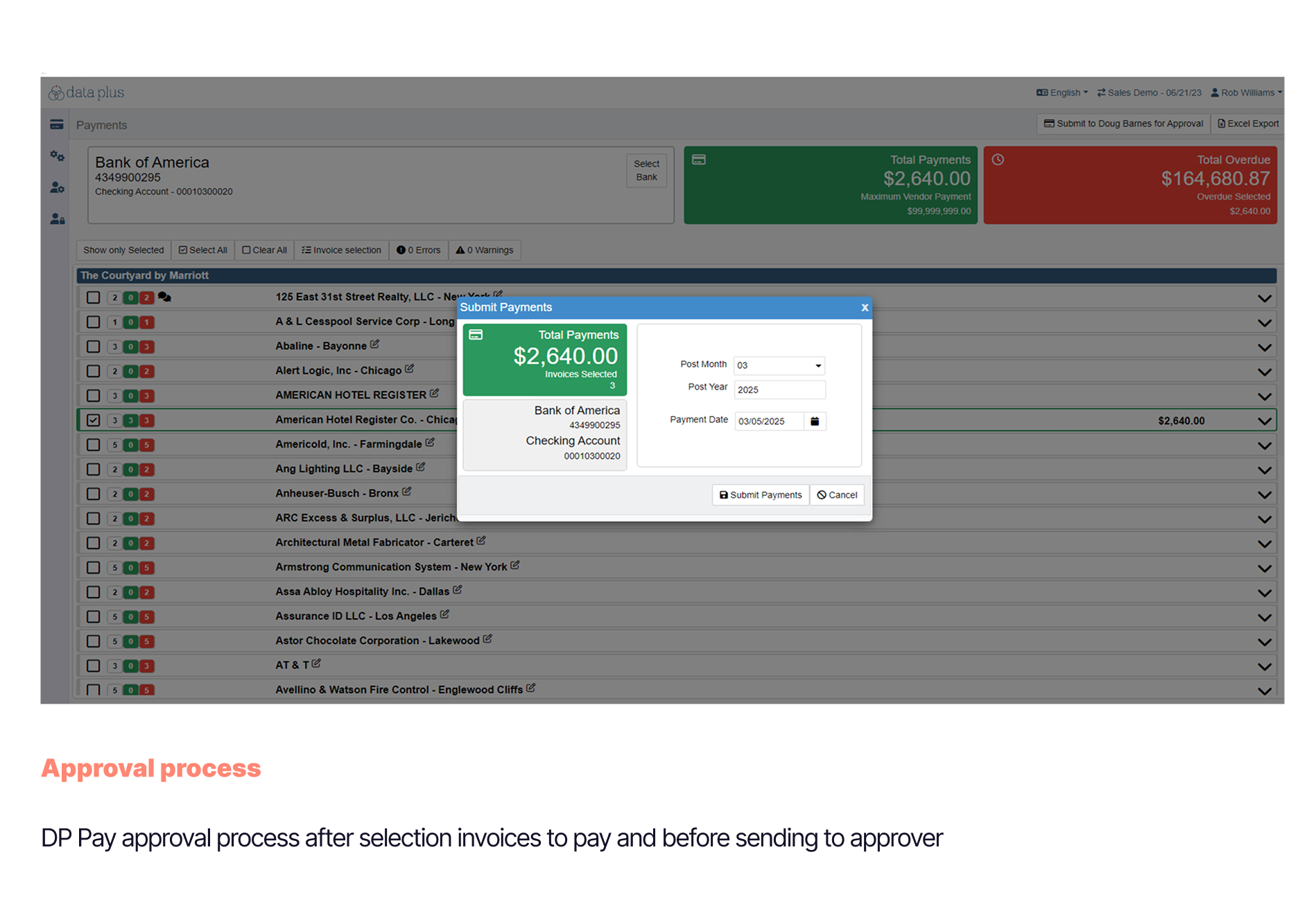Image resolution: width=1316 pixels, height=913 pixels.
Task: Open the user settings sidebar icon
Action: coord(57,187)
